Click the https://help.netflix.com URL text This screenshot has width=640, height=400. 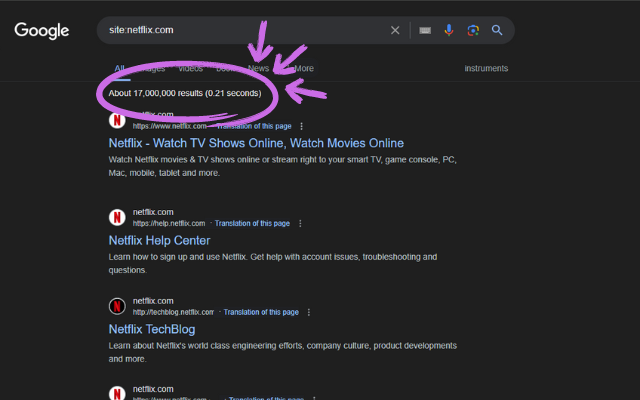(169, 223)
